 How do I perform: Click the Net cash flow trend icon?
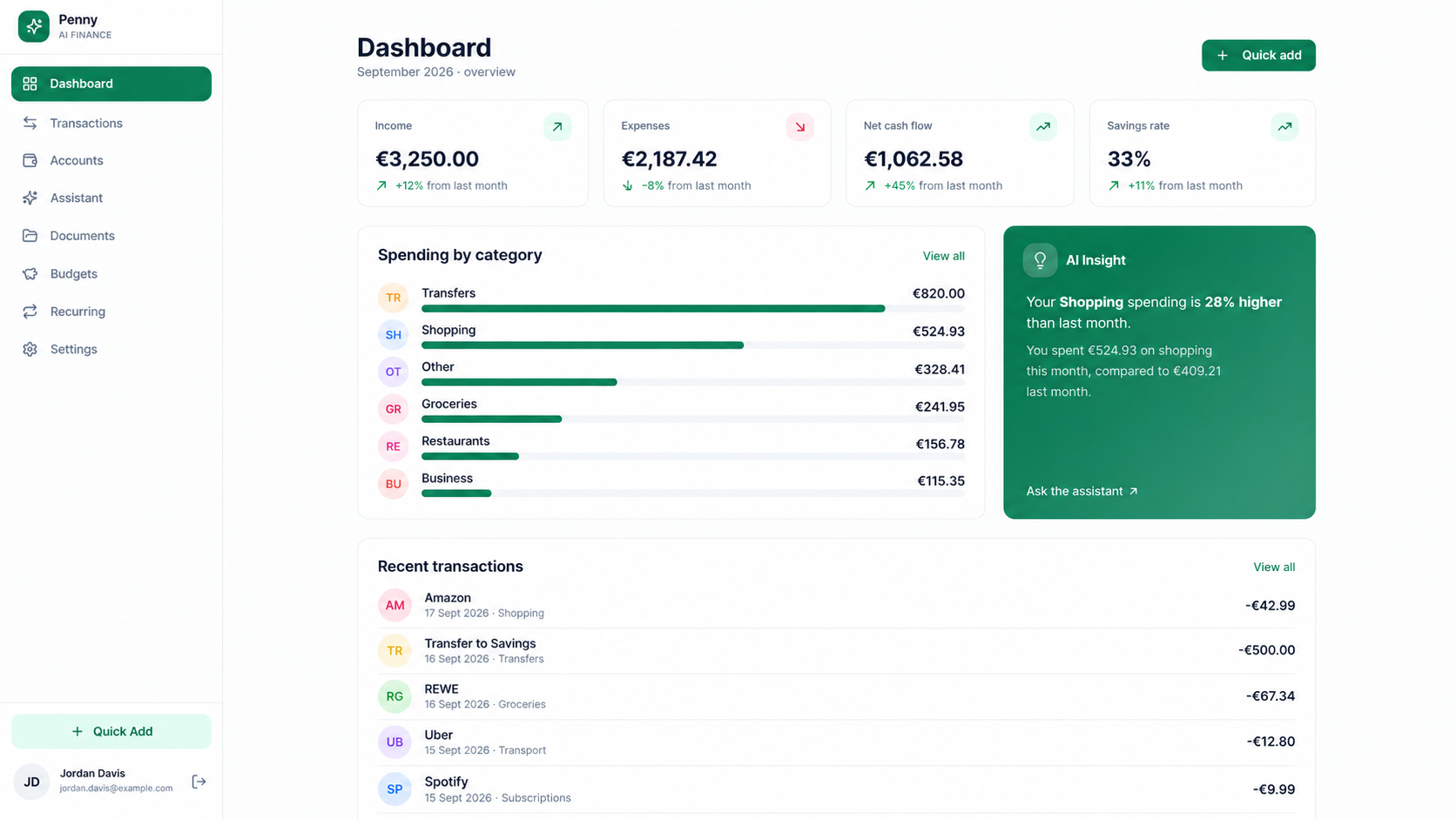(x=1042, y=127)
